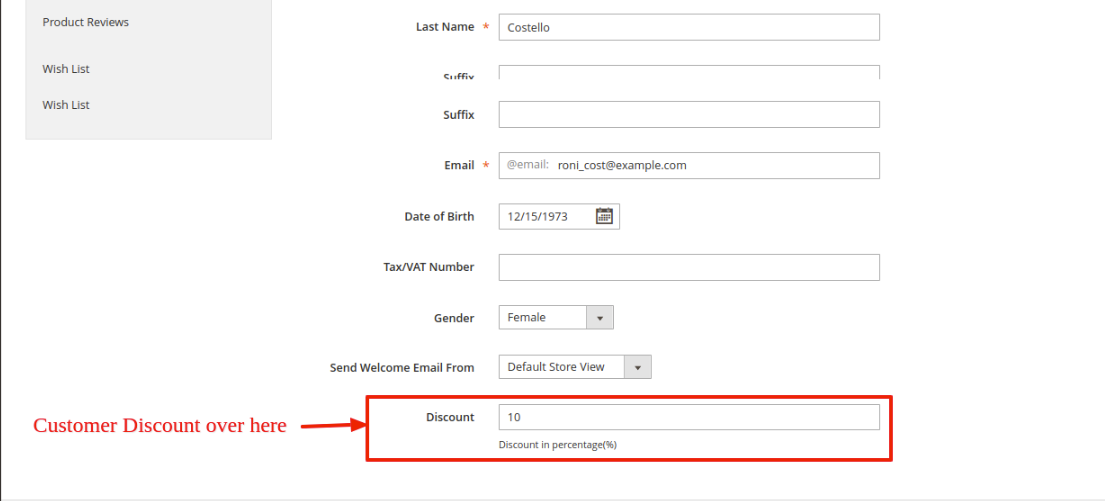This screenshot has height=501, width=1105.
Task: Click the @email: prefix in Email field
Action: (x=527, y=165)
